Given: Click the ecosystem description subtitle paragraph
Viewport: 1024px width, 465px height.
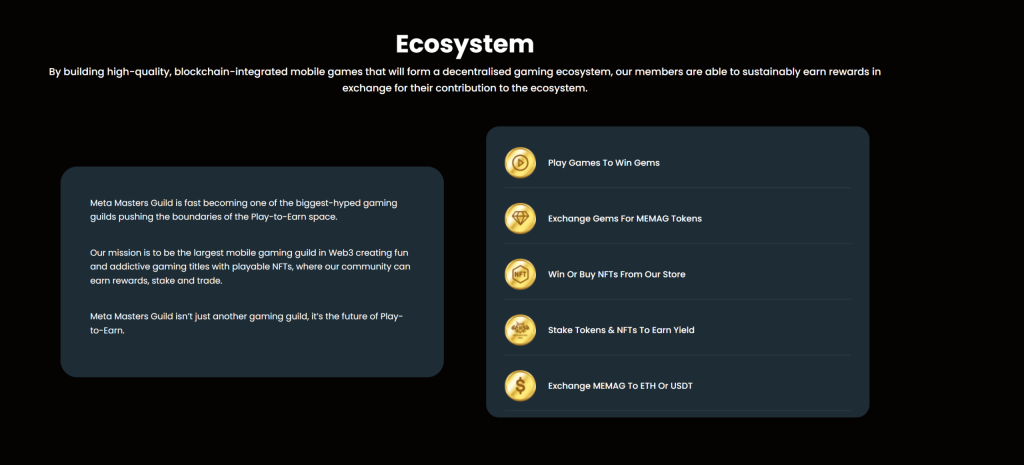Looking at the screenshot, I should coord(464,79).
